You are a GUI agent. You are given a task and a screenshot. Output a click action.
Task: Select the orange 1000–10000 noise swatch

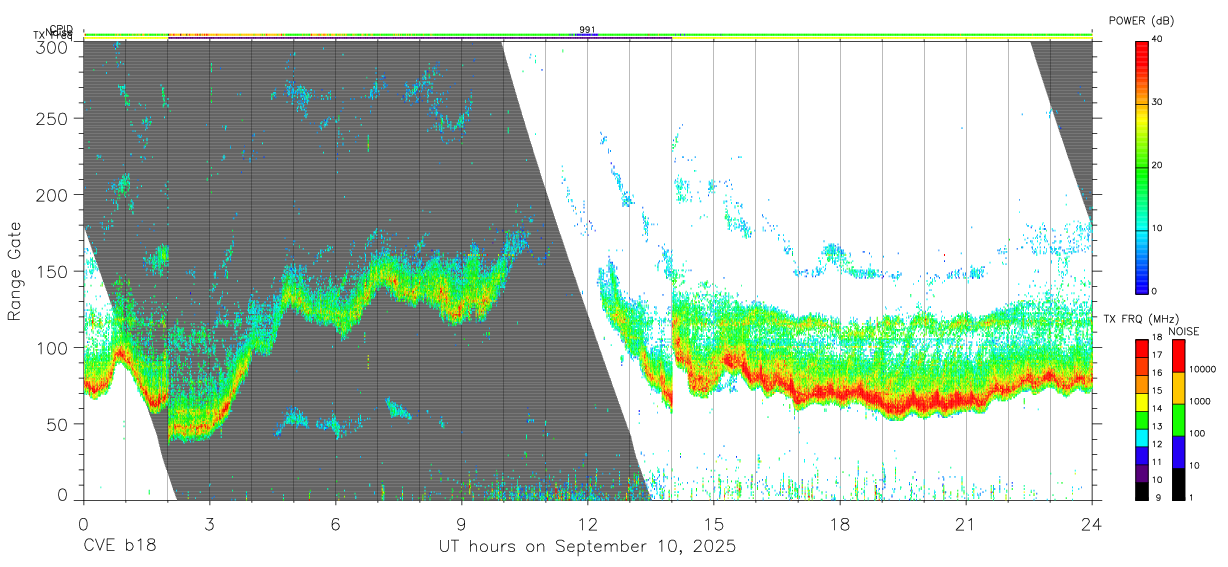pos(1178,388)
